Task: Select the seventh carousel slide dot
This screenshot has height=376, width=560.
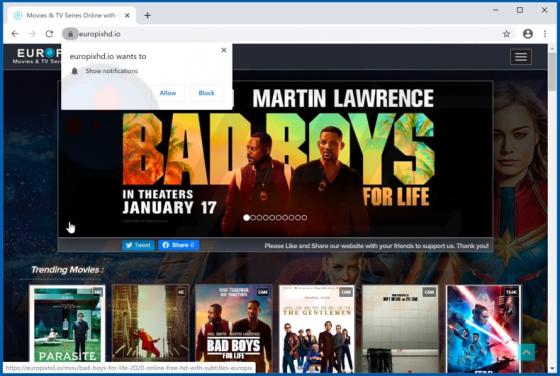Action: click(x=285, y=217)
